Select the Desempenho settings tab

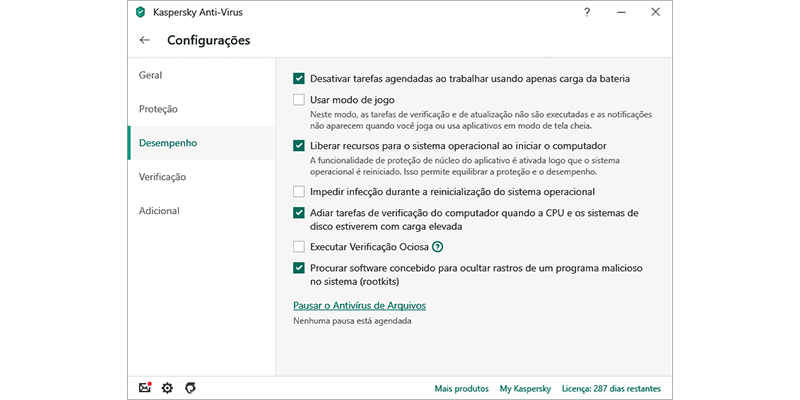pyautogui.click(x=202, y=143)
